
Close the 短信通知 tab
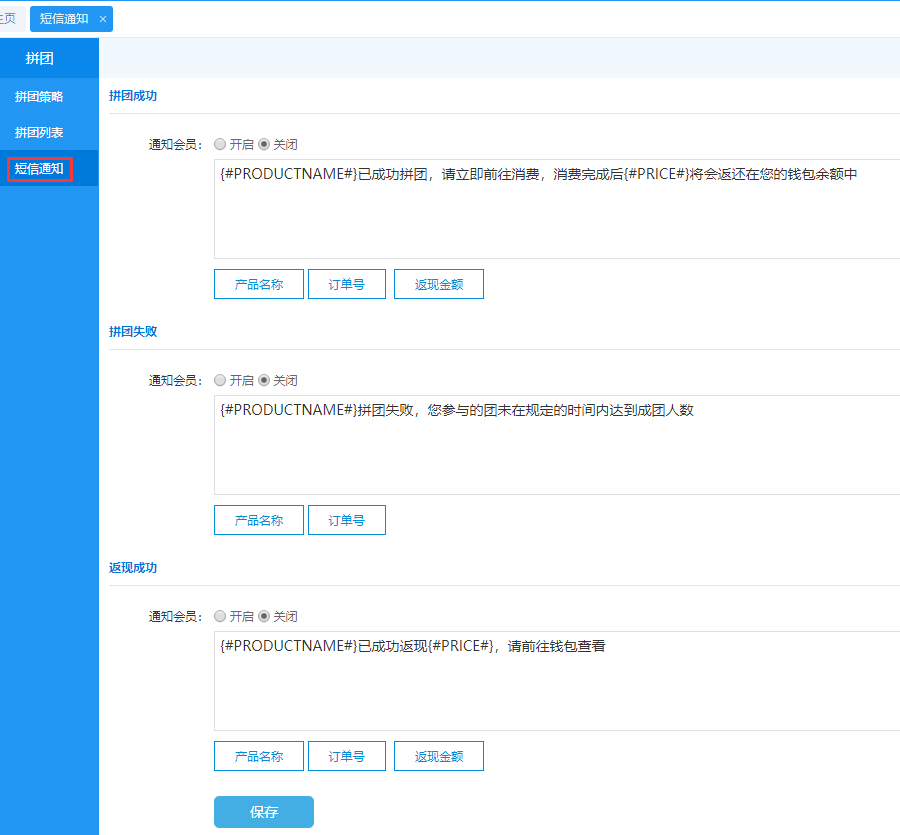(x=103, y=19)
